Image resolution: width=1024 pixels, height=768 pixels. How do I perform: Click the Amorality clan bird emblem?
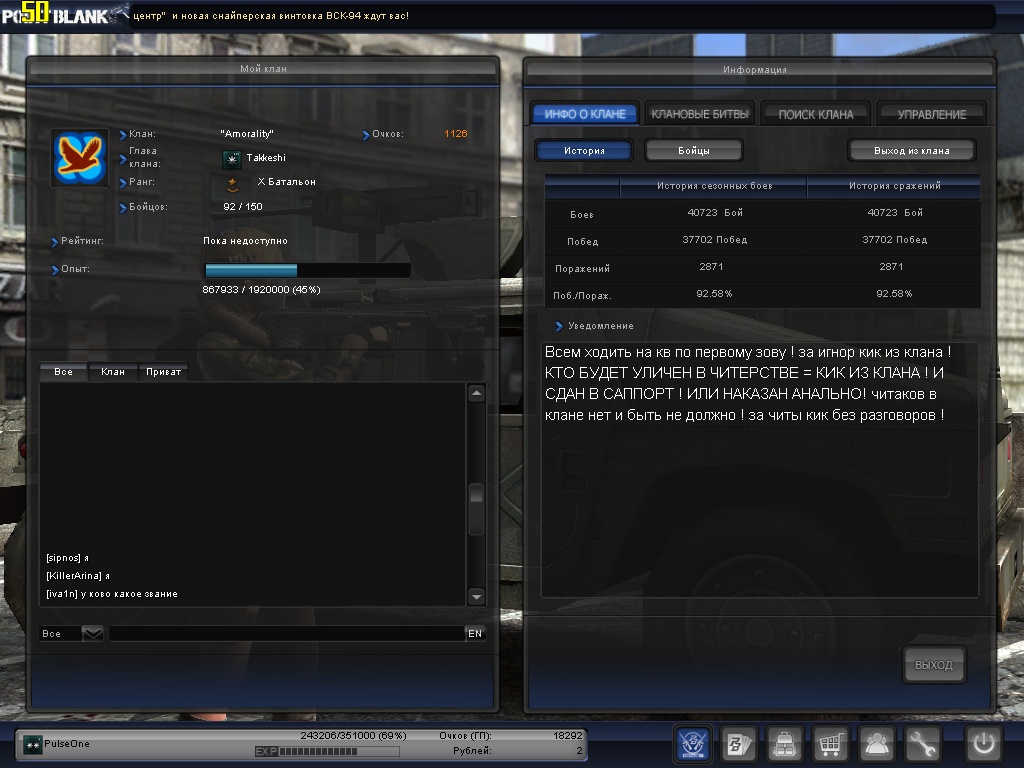80,158
